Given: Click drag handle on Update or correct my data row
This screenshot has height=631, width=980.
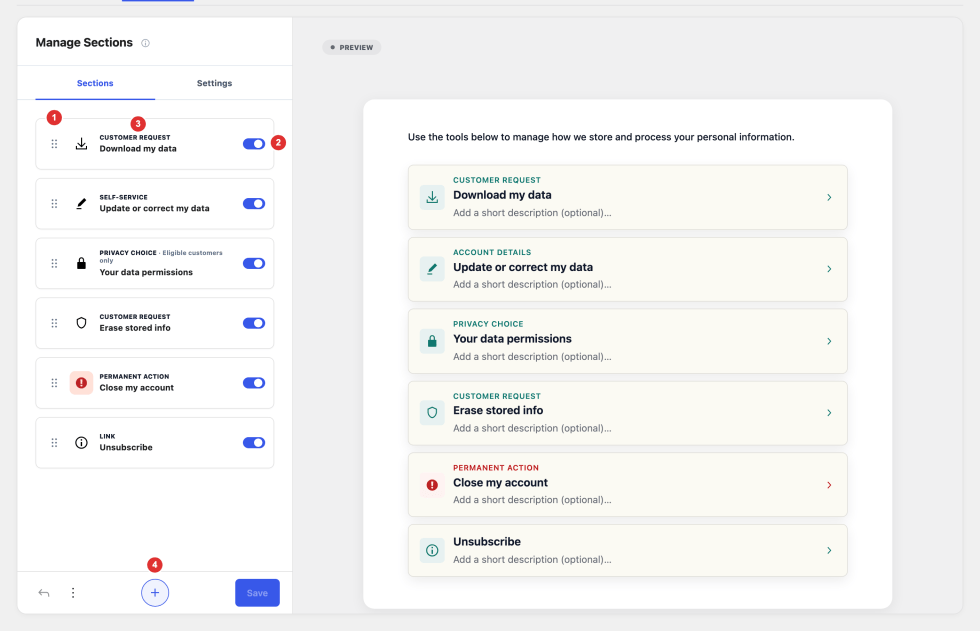Looking at the screenshot, I should click(54, 204).
